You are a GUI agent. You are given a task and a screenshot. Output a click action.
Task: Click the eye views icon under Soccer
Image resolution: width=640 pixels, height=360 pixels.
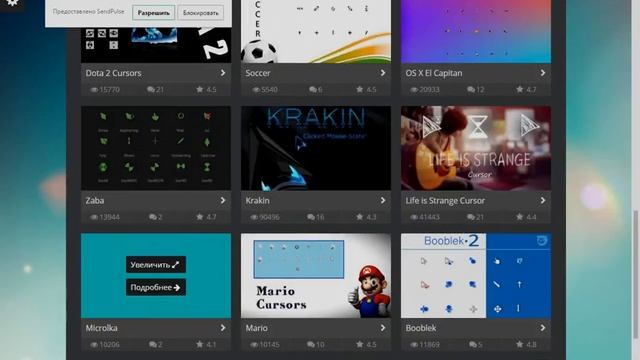click(256, 89)
